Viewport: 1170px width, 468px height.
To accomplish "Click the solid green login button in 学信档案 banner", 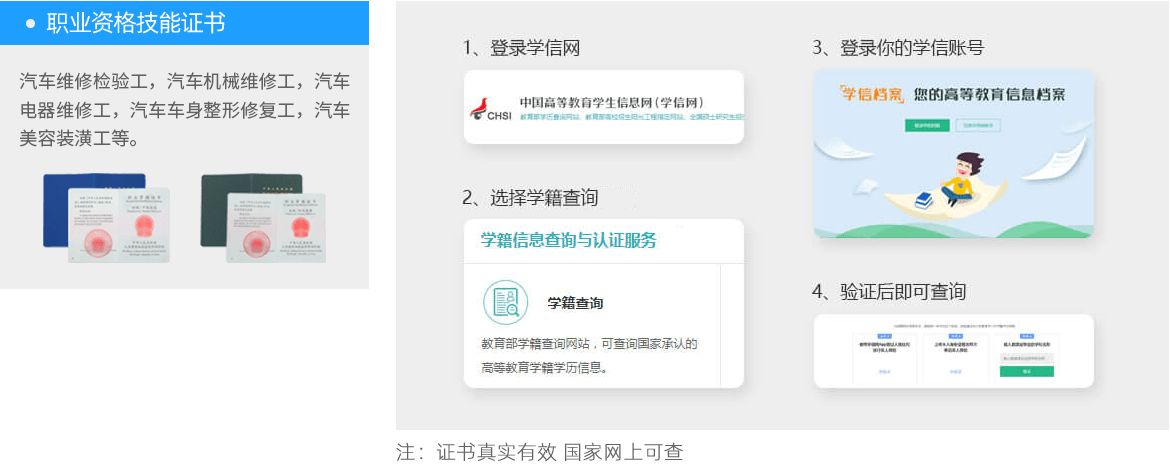I will click(x=927, y=125).
